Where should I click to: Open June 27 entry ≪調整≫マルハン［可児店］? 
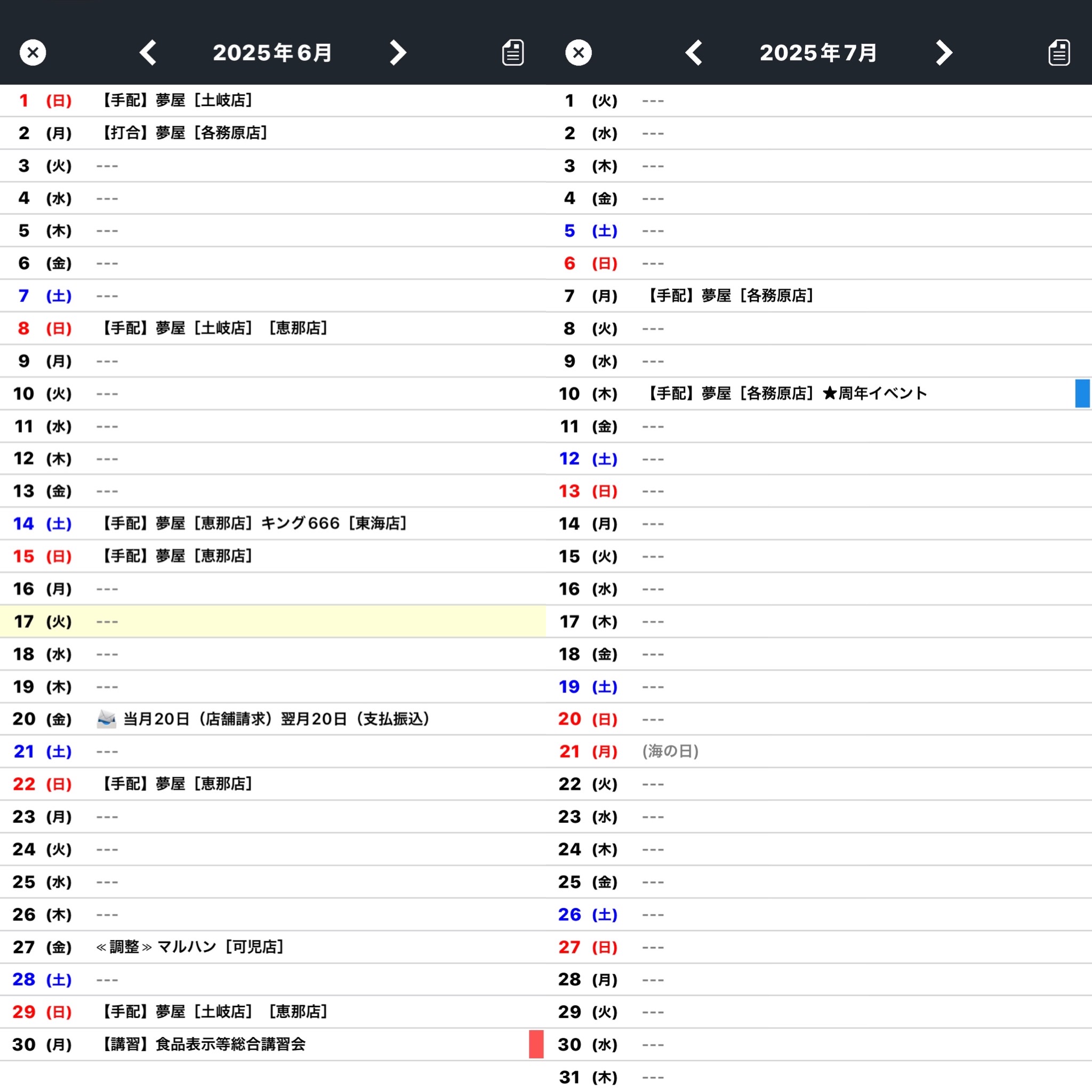click(x=190, y=946)
